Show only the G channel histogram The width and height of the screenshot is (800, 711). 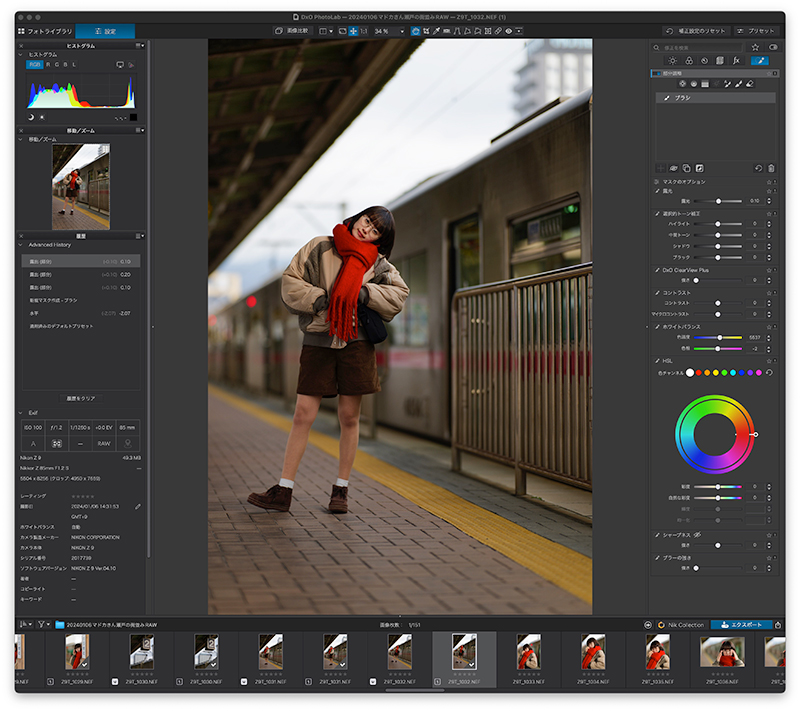coord(57,65)
